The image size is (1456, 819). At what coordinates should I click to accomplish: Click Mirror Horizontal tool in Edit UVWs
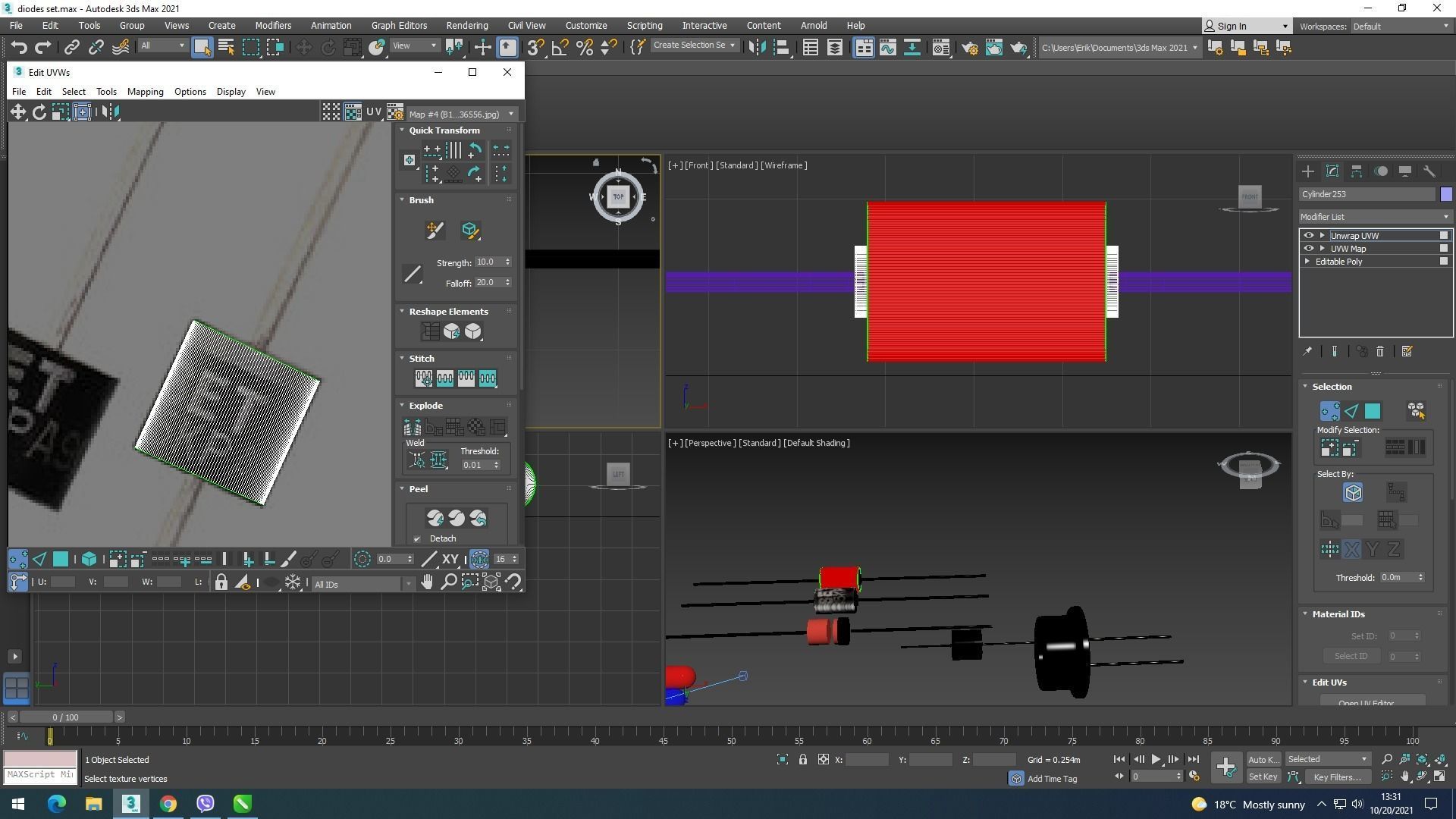click(x=111, y=112)
